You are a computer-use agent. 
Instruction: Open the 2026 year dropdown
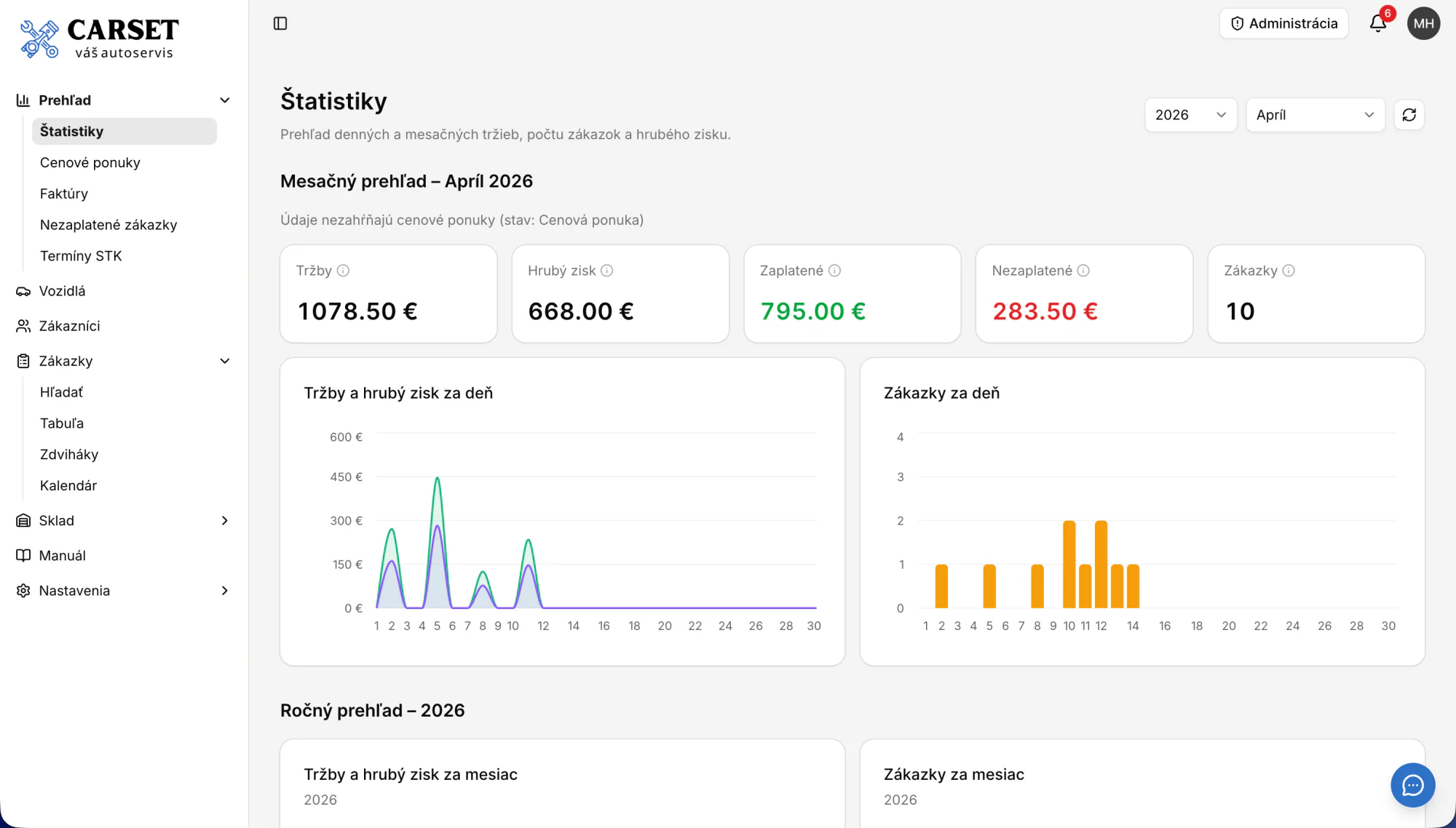(1191, 115)
